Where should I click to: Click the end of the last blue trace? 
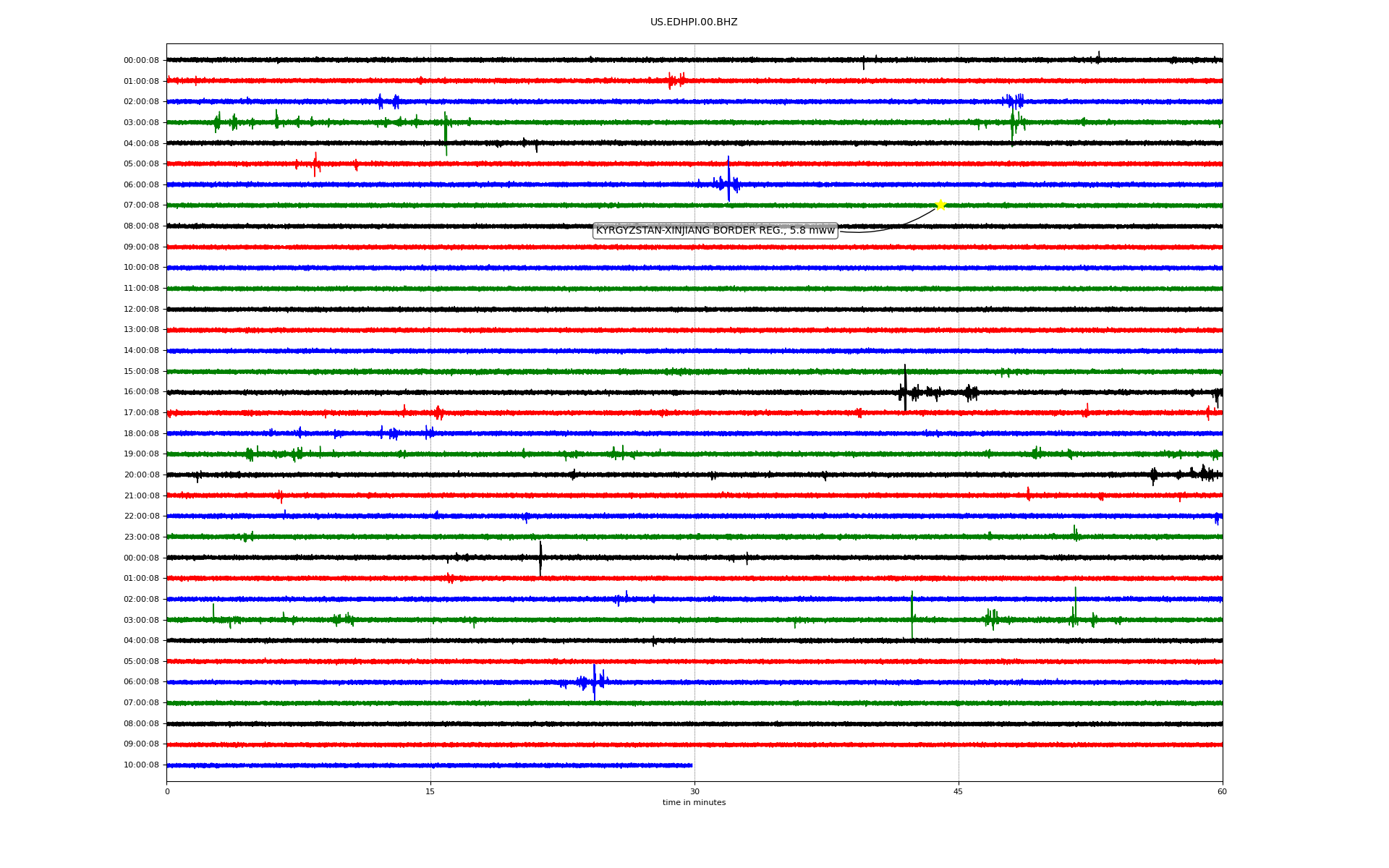692,765
